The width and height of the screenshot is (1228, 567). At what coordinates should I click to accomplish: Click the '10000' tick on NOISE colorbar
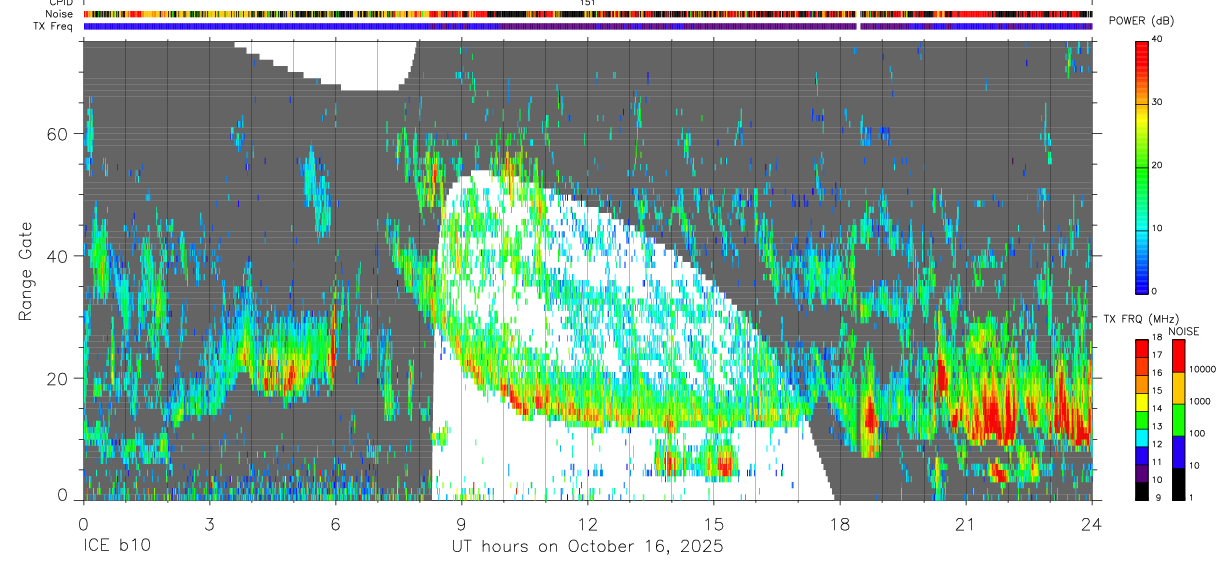click(1203, 369)
